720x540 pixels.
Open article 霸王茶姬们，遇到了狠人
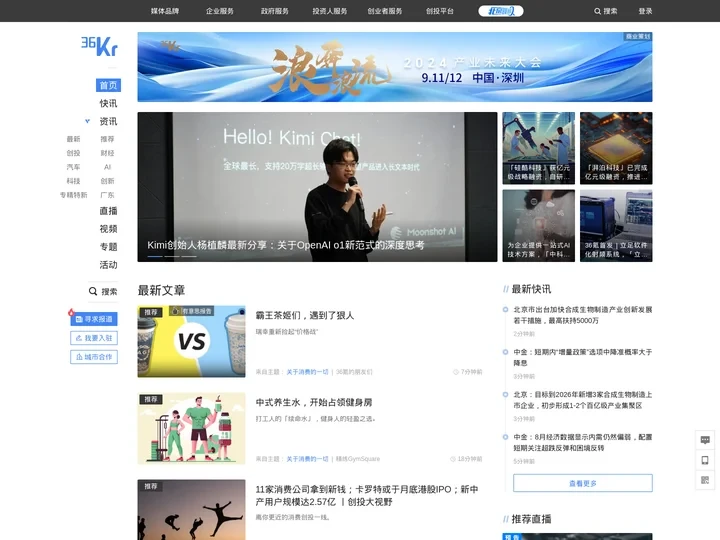pos(305,315)
